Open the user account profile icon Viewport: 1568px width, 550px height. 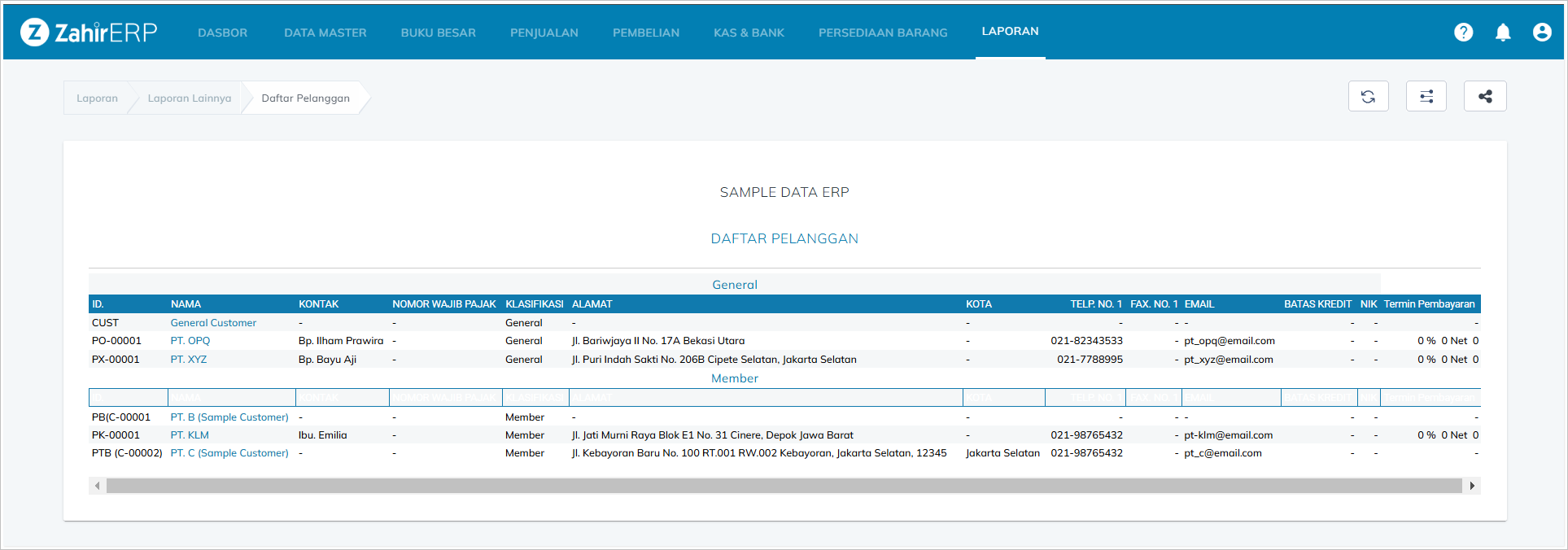click(x=1541, y=33)
